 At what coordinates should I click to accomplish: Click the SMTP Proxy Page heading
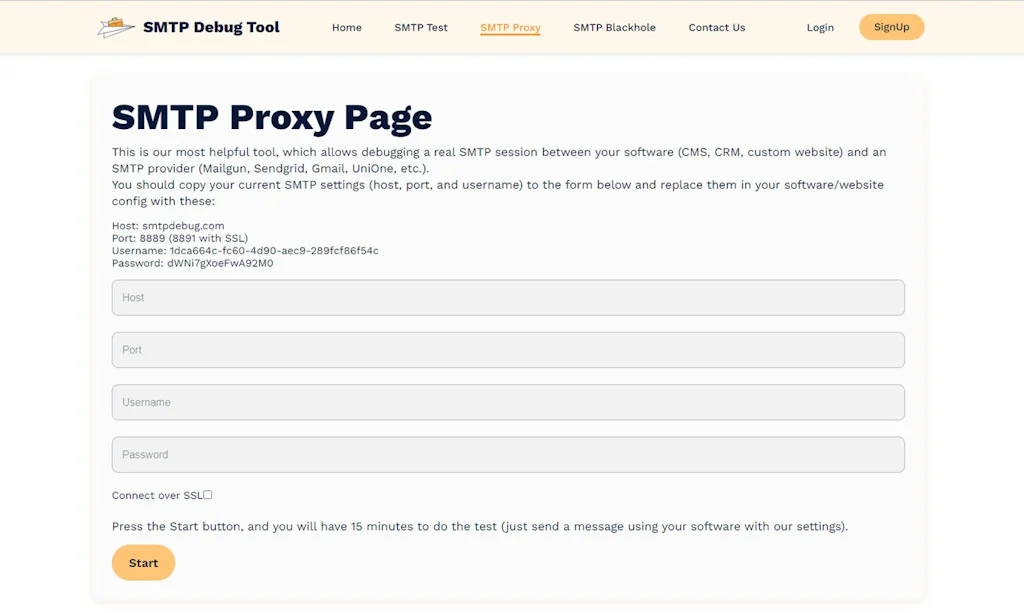[x=271, y=117]
